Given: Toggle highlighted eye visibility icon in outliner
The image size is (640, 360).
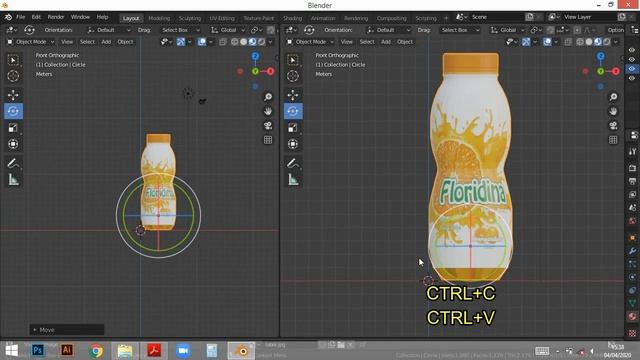Looking at the screenshot, I should coord(632,69).
